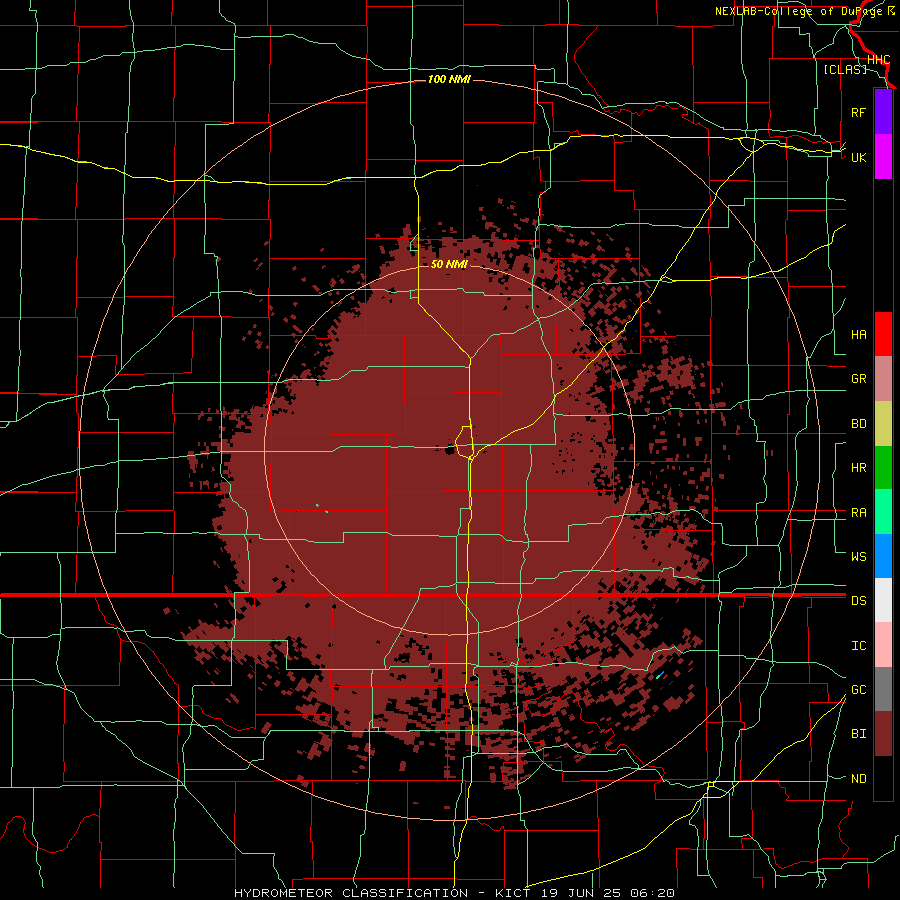Click the DS legend label
Viewport: 900px width, 900px height.
pos(858,601)
